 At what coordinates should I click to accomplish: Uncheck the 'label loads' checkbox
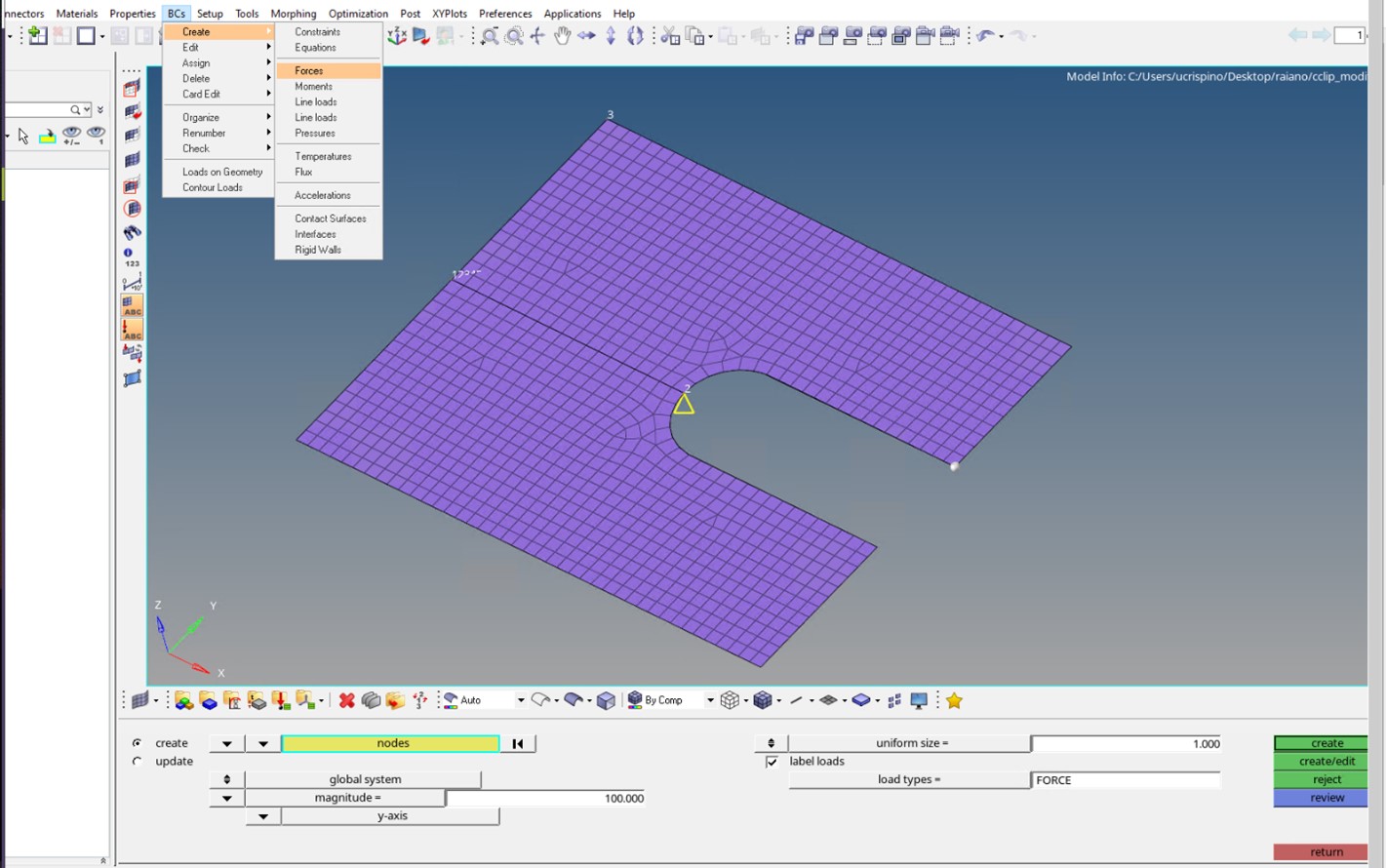click(x=772, y=762)
